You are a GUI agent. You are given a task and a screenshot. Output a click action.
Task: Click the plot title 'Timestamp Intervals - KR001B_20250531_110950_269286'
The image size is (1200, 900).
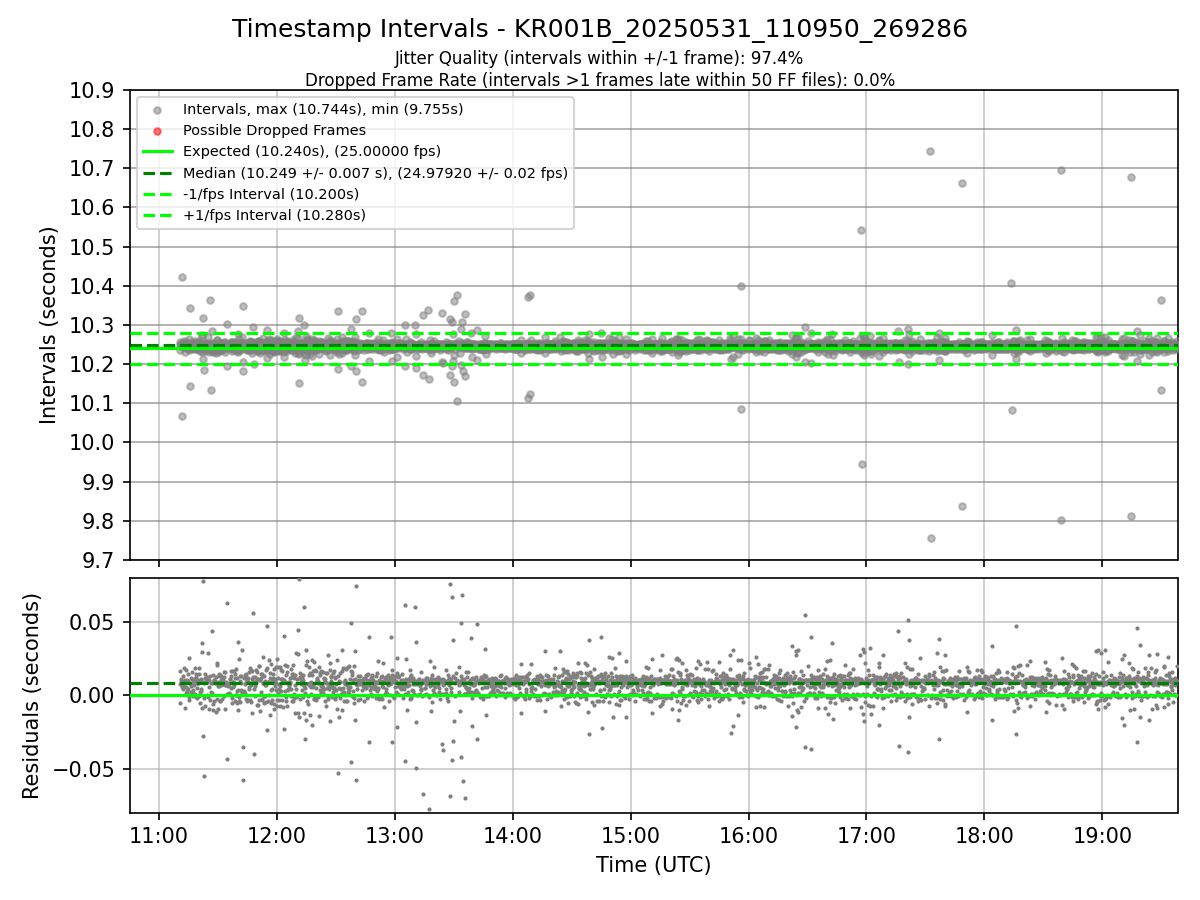(600, 29)
